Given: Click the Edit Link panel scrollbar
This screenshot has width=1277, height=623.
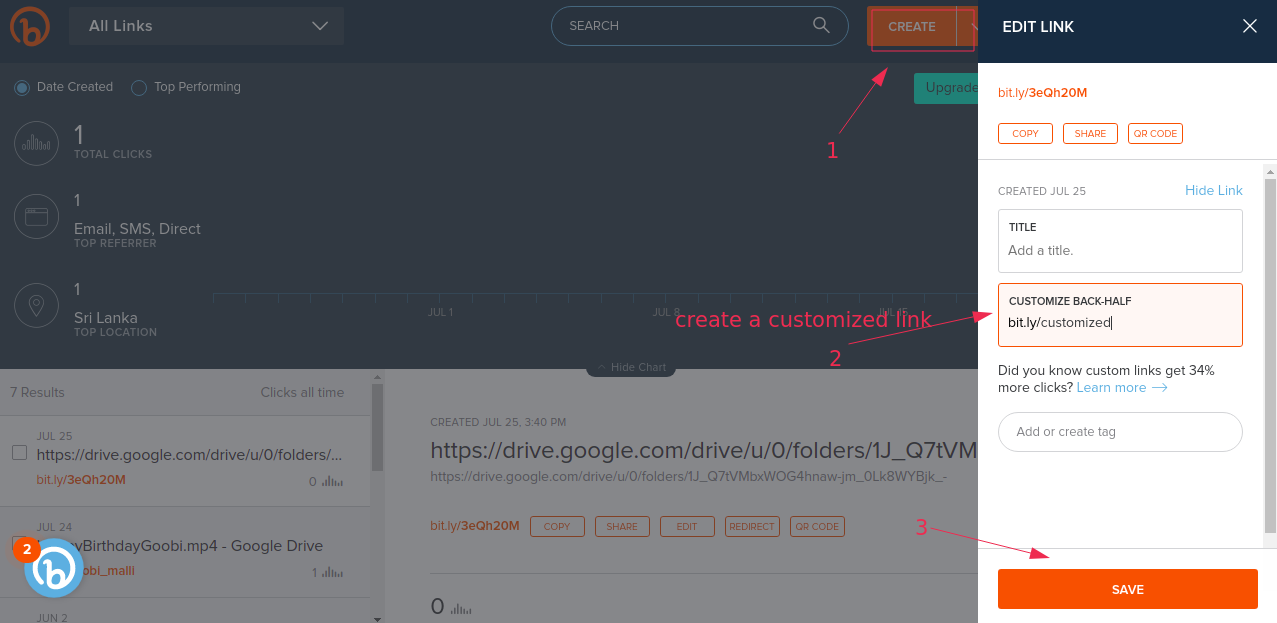Looking at the screenshot, I should pyautogui.click(x=1270, y=356).
